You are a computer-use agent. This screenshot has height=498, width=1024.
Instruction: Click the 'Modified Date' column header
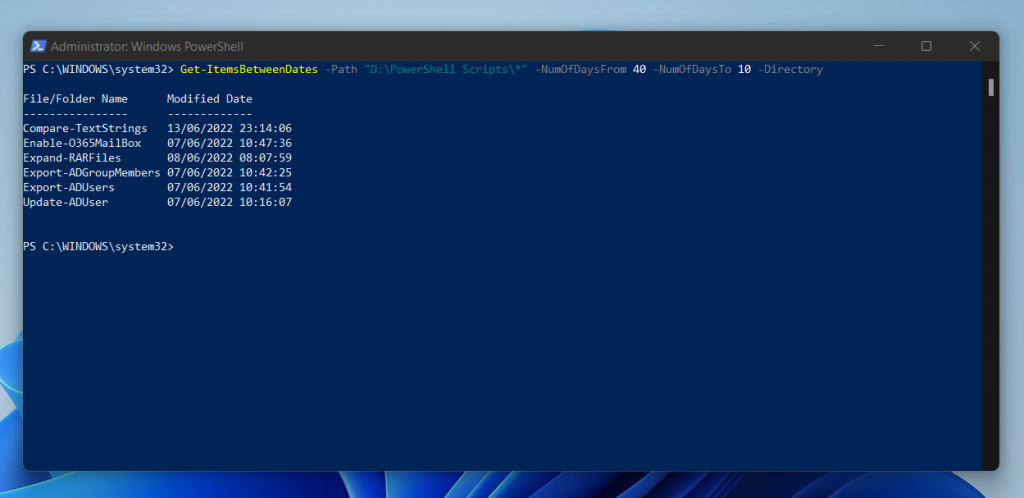210,99
